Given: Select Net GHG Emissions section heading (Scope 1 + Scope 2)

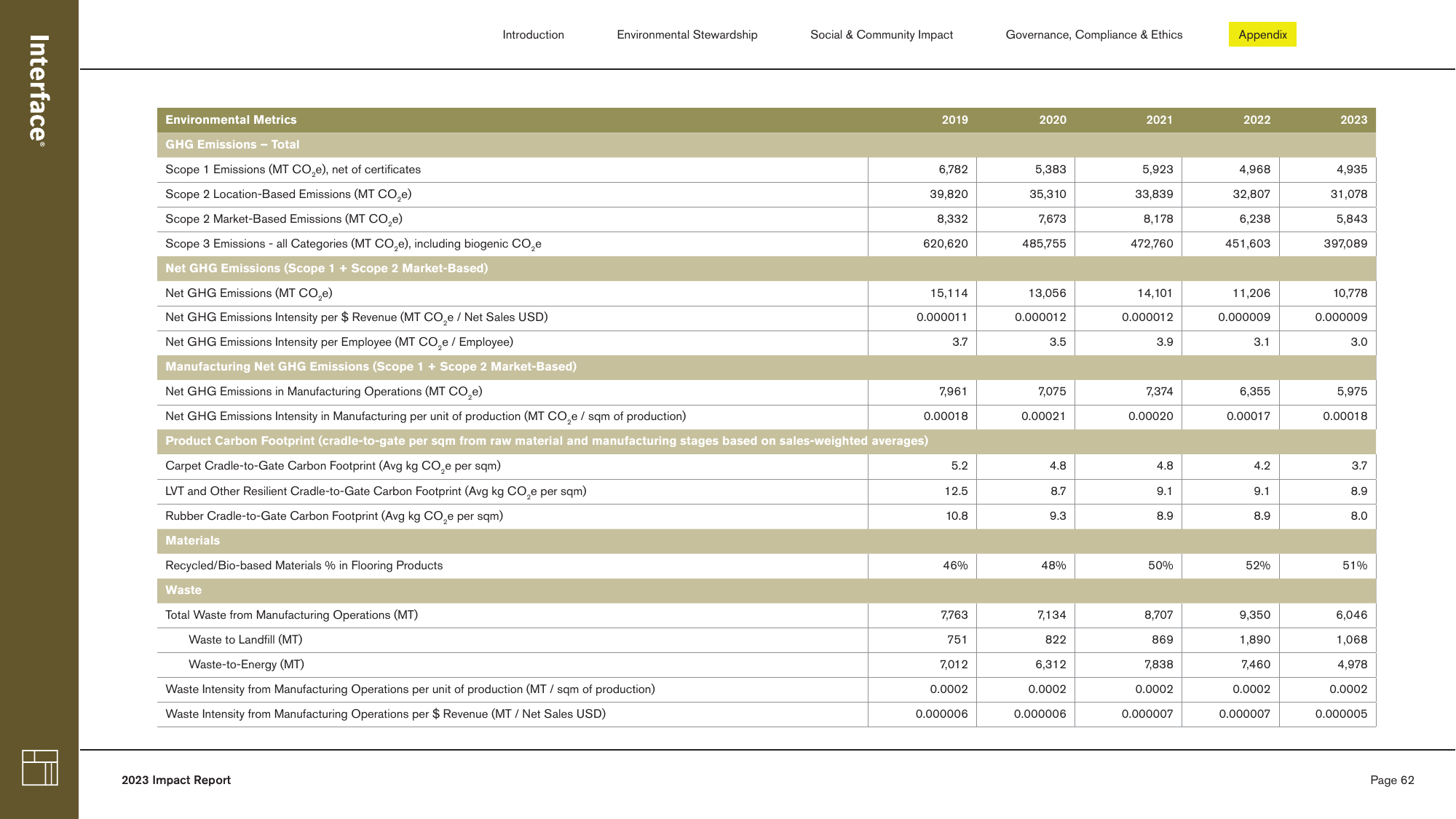Looking at the screenshot, I should pos(326,269).
